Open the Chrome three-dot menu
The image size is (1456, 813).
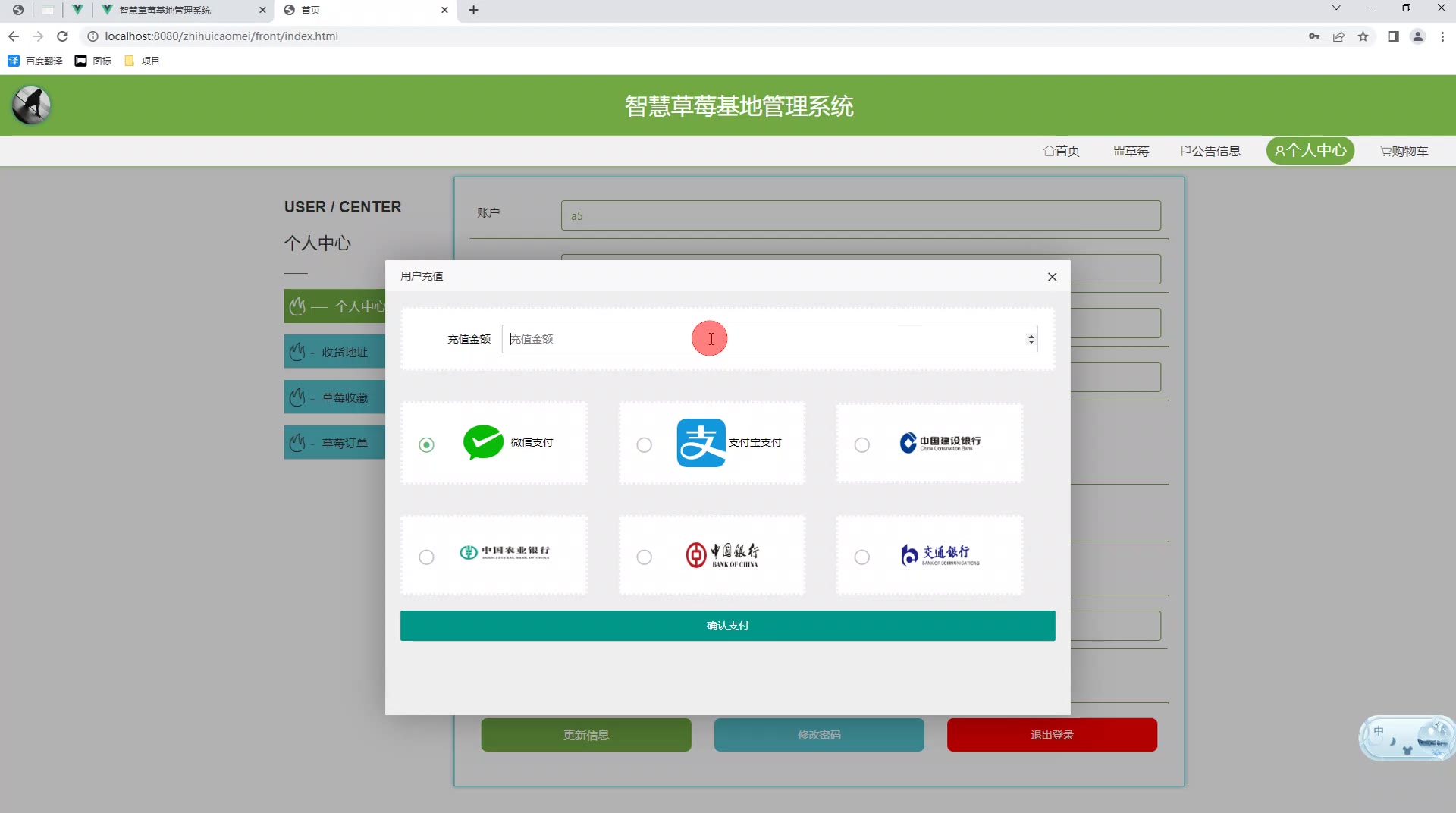(x=1442, y=36)
